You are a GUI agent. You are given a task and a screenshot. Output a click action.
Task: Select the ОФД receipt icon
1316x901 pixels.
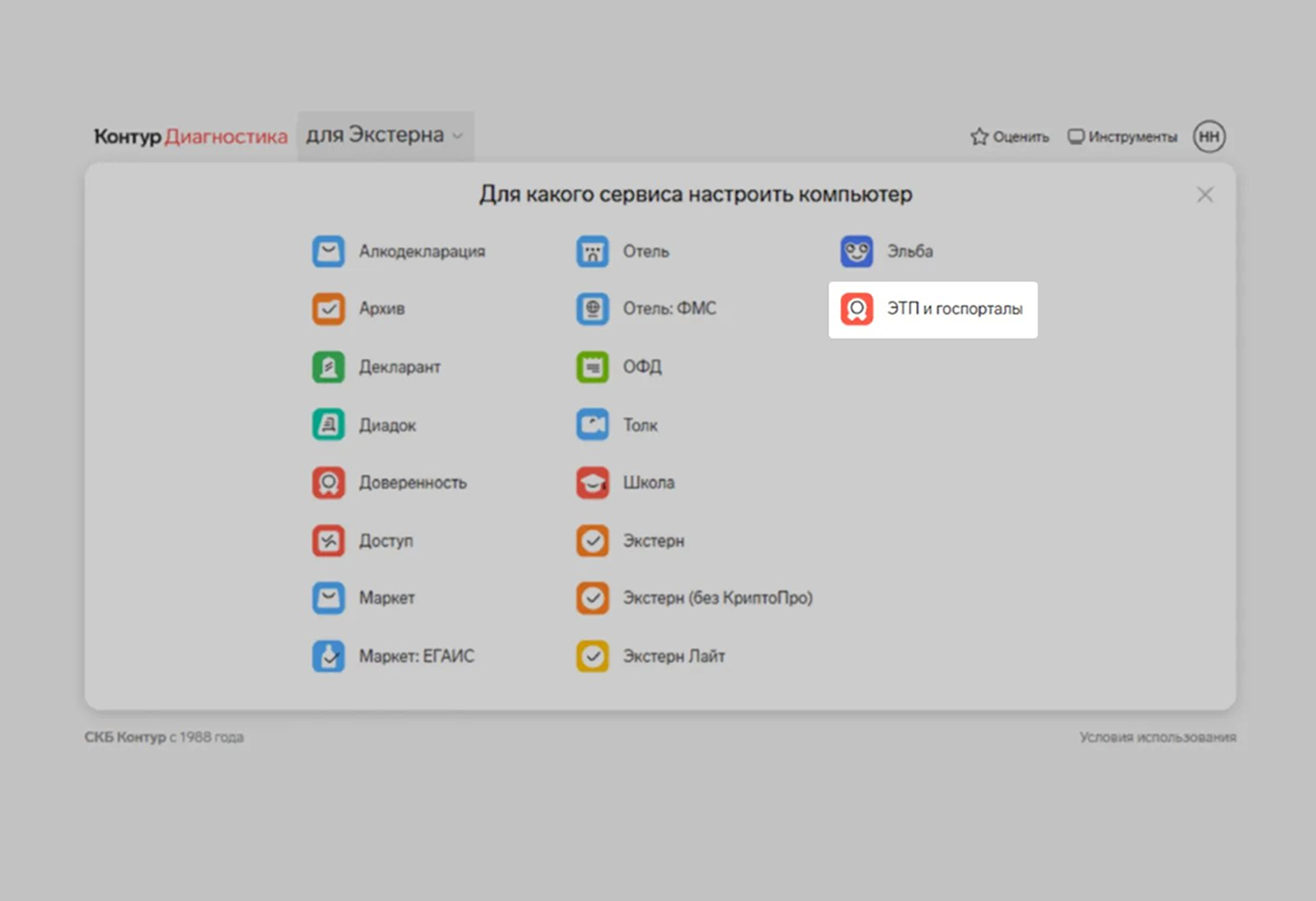coord(592,367)
